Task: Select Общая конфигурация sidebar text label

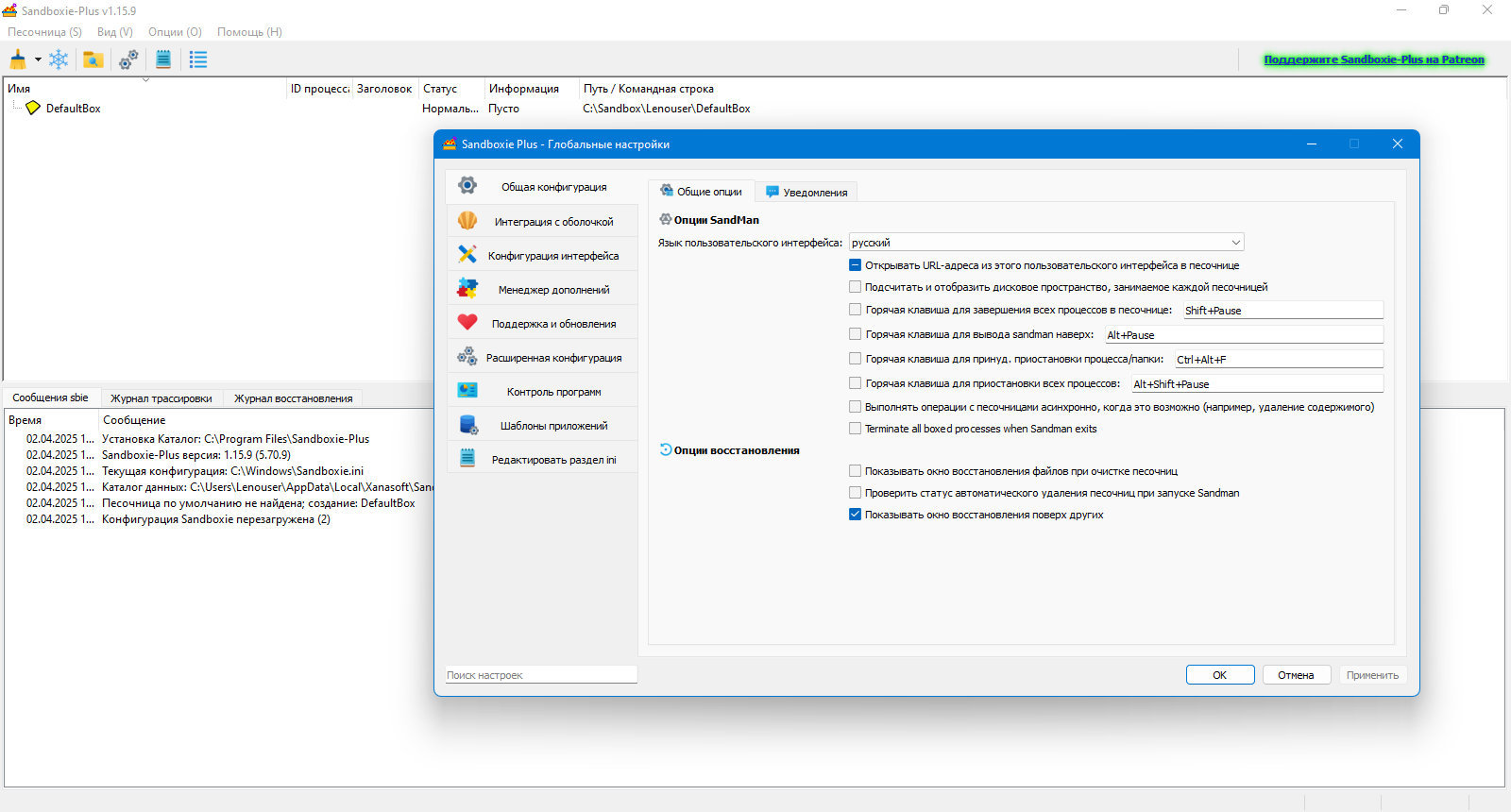Action: [x=554, y=187]
